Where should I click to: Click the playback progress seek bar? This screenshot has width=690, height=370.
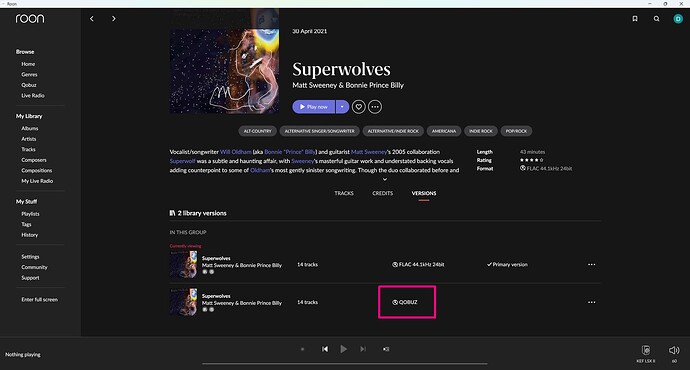[x=345, y=364]
